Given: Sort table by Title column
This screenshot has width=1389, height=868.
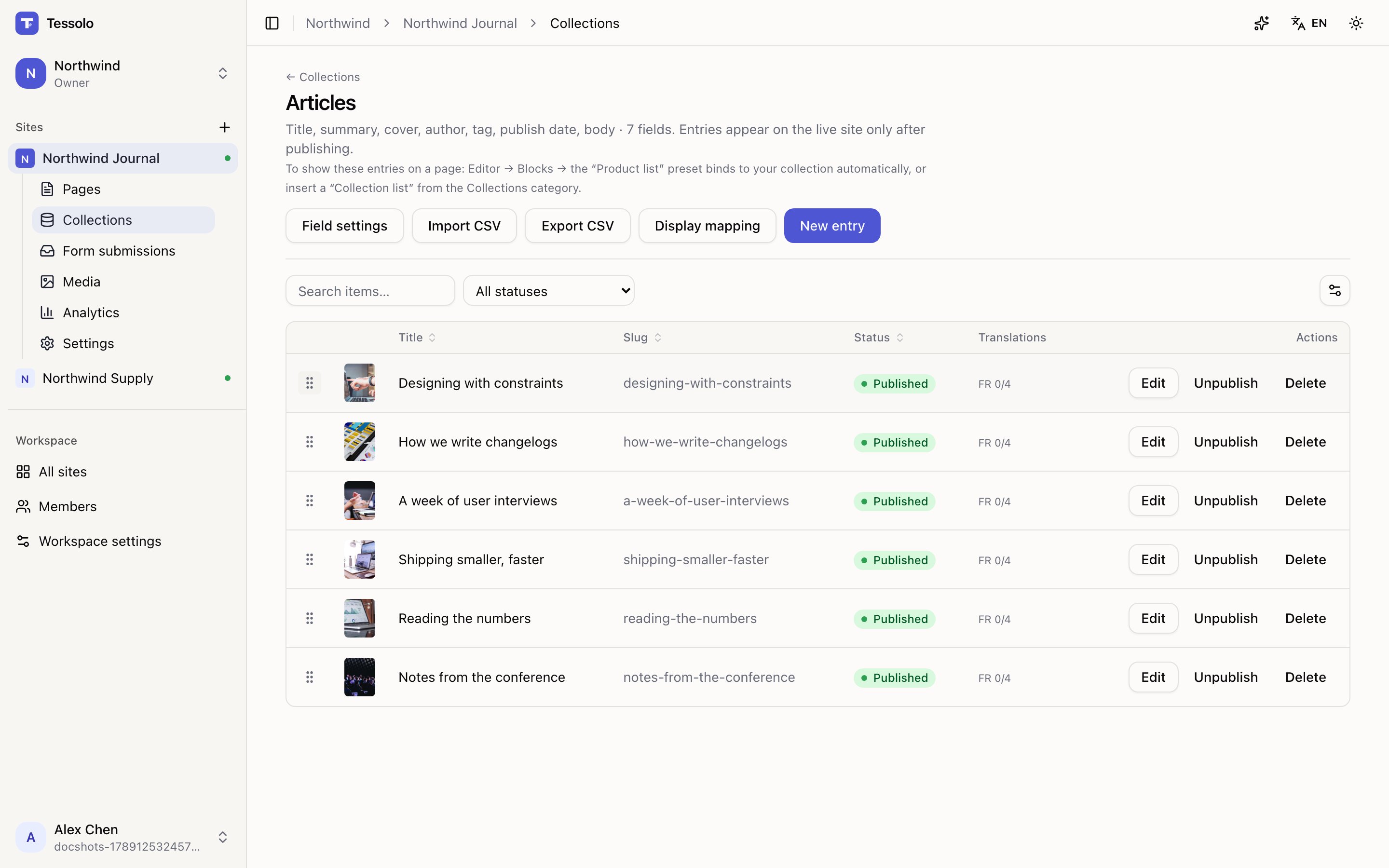Looking at the screenshot, I should 417,338.
